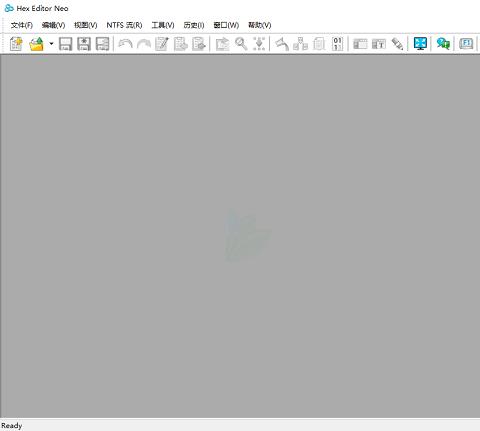The height and width of the screenshot is (431, 480).
Task: Expand the Open file dropdown arrow
Action: pyautogui.click(x=51, y=44)
